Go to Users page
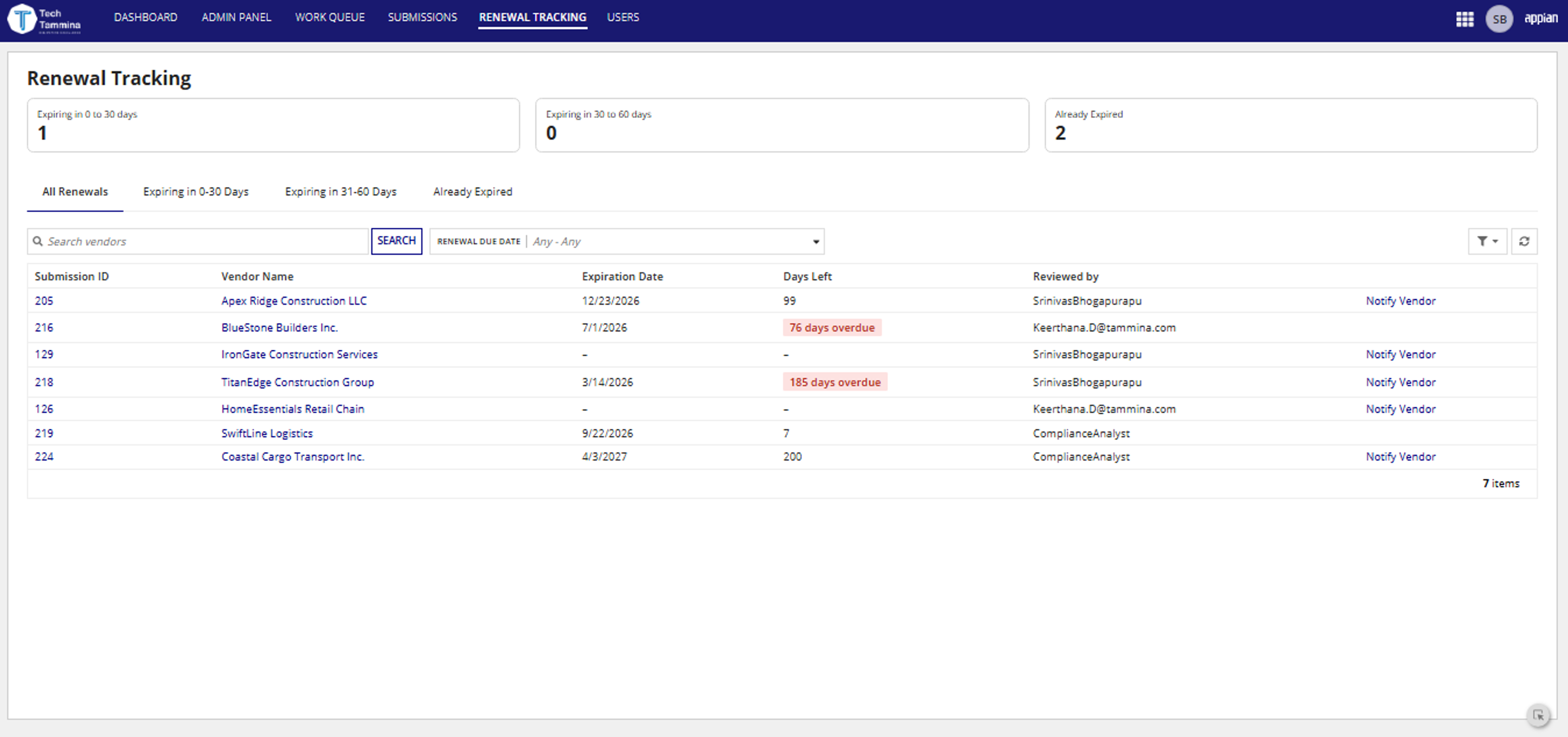Image resolution: width=1568 pixels, height=737 pixels. point(623,17)
